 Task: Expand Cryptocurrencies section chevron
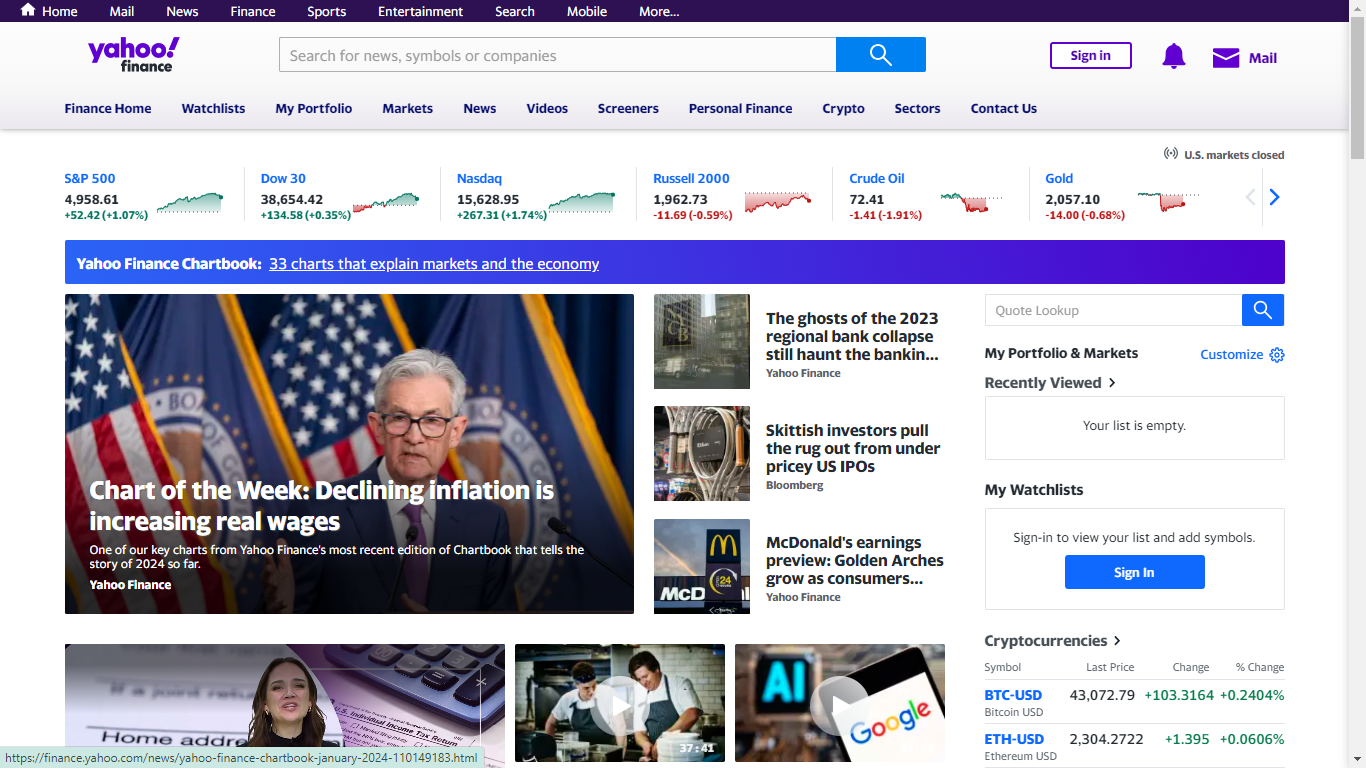pyautogui.click(x=1117, y=641)
